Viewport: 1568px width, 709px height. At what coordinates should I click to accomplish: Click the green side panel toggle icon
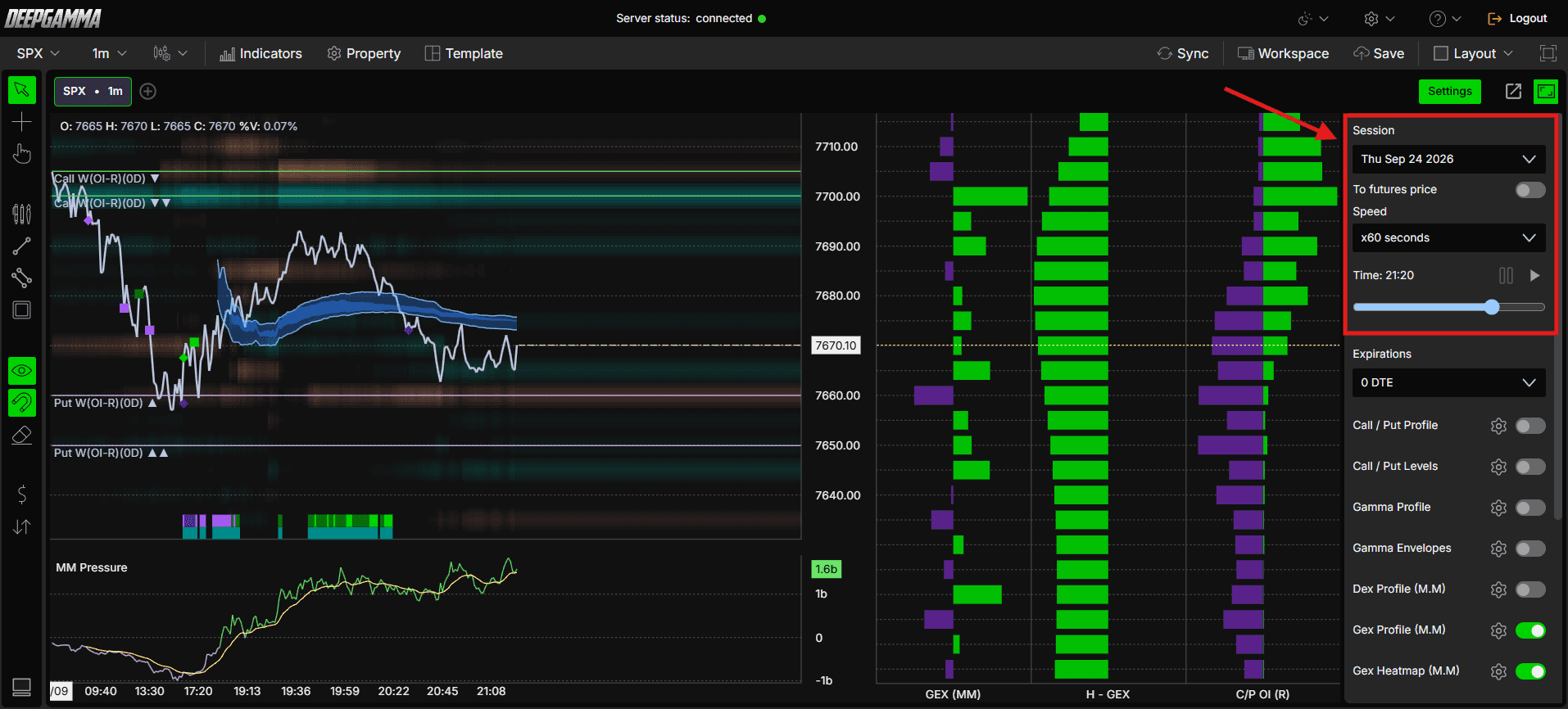(1546, 92)
